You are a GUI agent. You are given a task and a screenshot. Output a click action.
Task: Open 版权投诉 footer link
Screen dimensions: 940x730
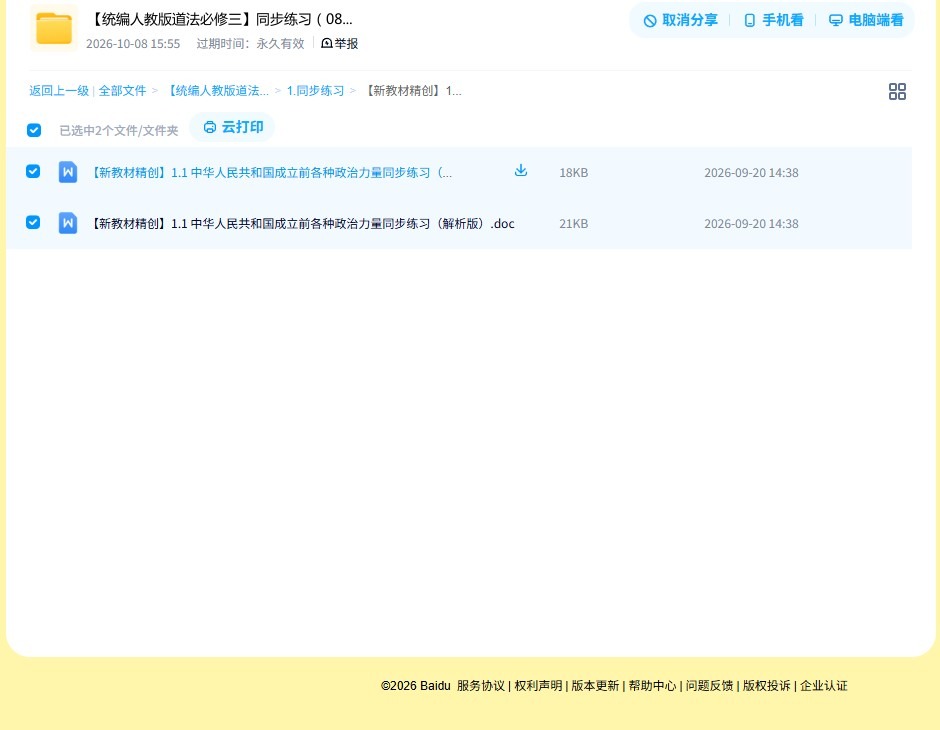767,686
